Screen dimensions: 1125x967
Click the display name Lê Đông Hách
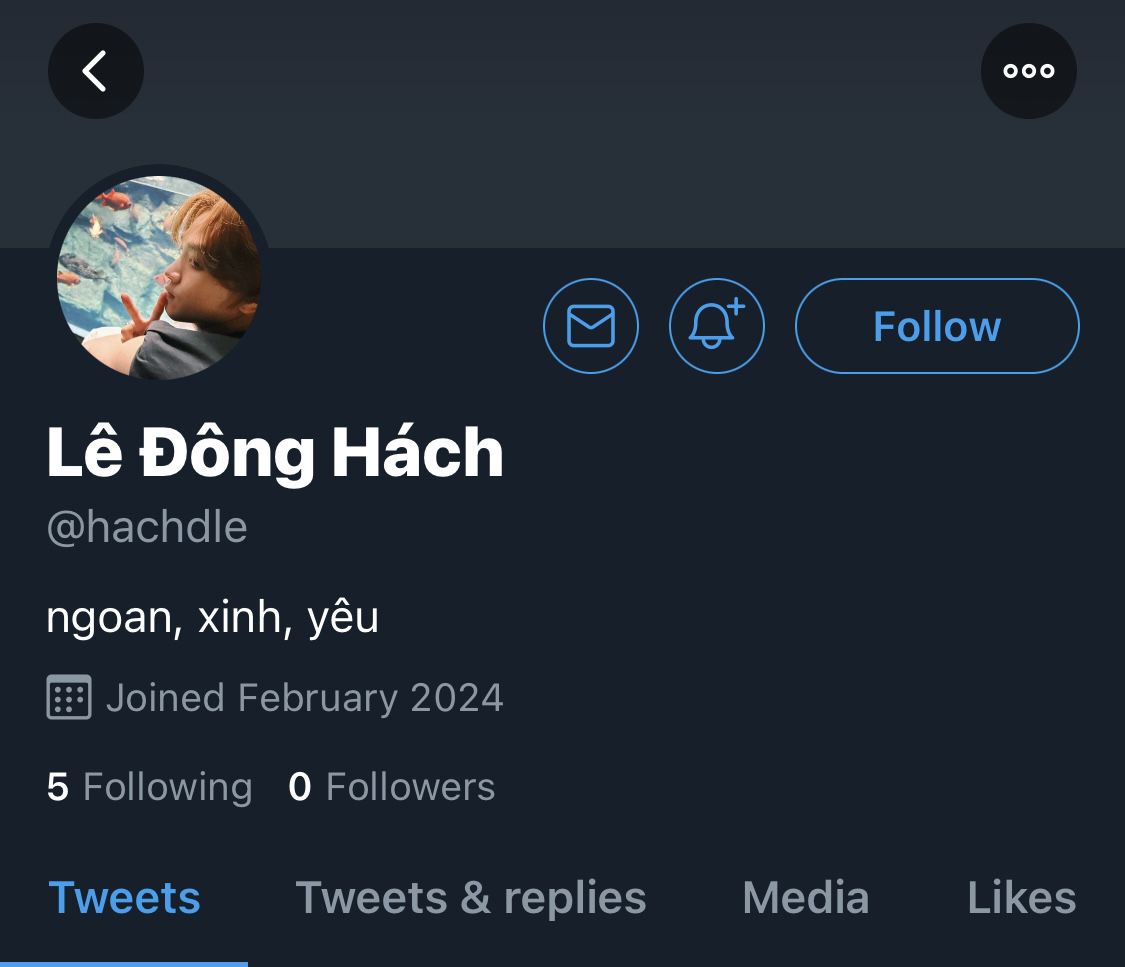(x=275, y=453)
